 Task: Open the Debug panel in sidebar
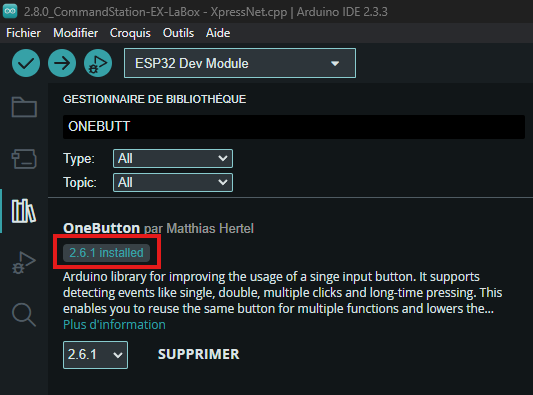coord(24,262)
